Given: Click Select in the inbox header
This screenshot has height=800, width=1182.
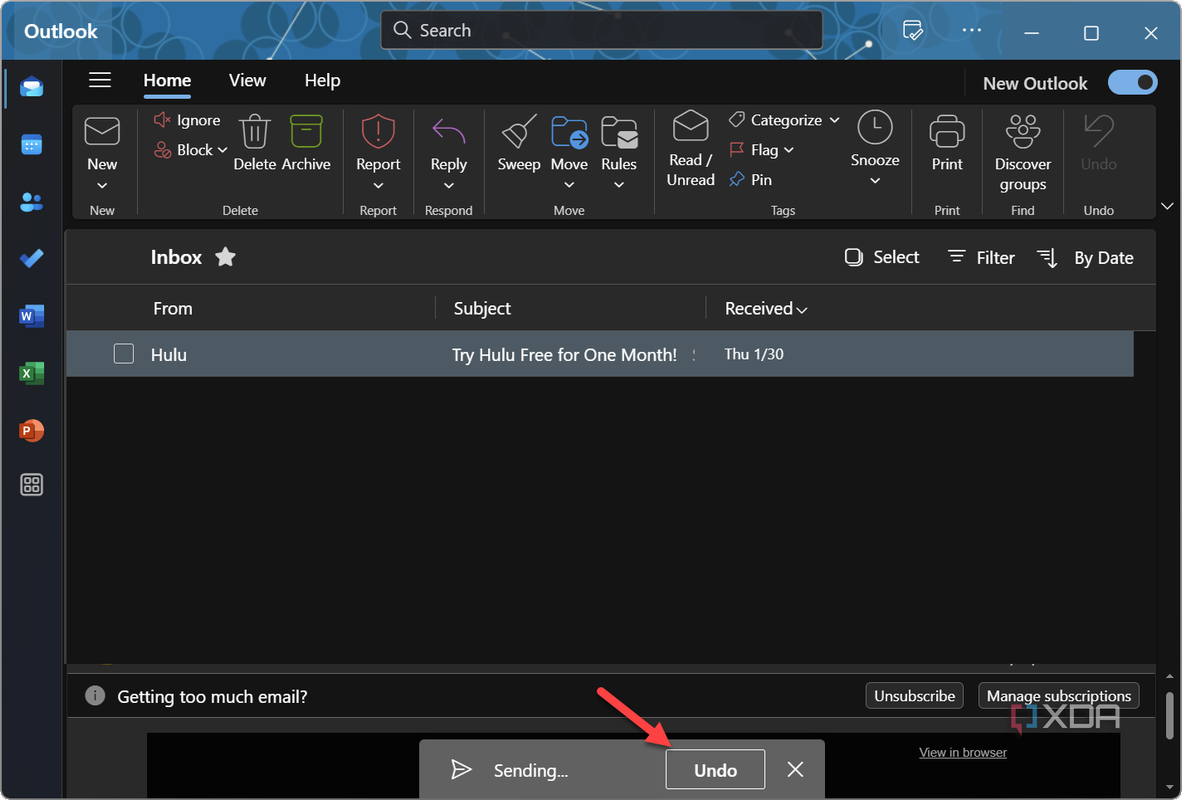Looking at the screenshot, I should pos(882,257).
